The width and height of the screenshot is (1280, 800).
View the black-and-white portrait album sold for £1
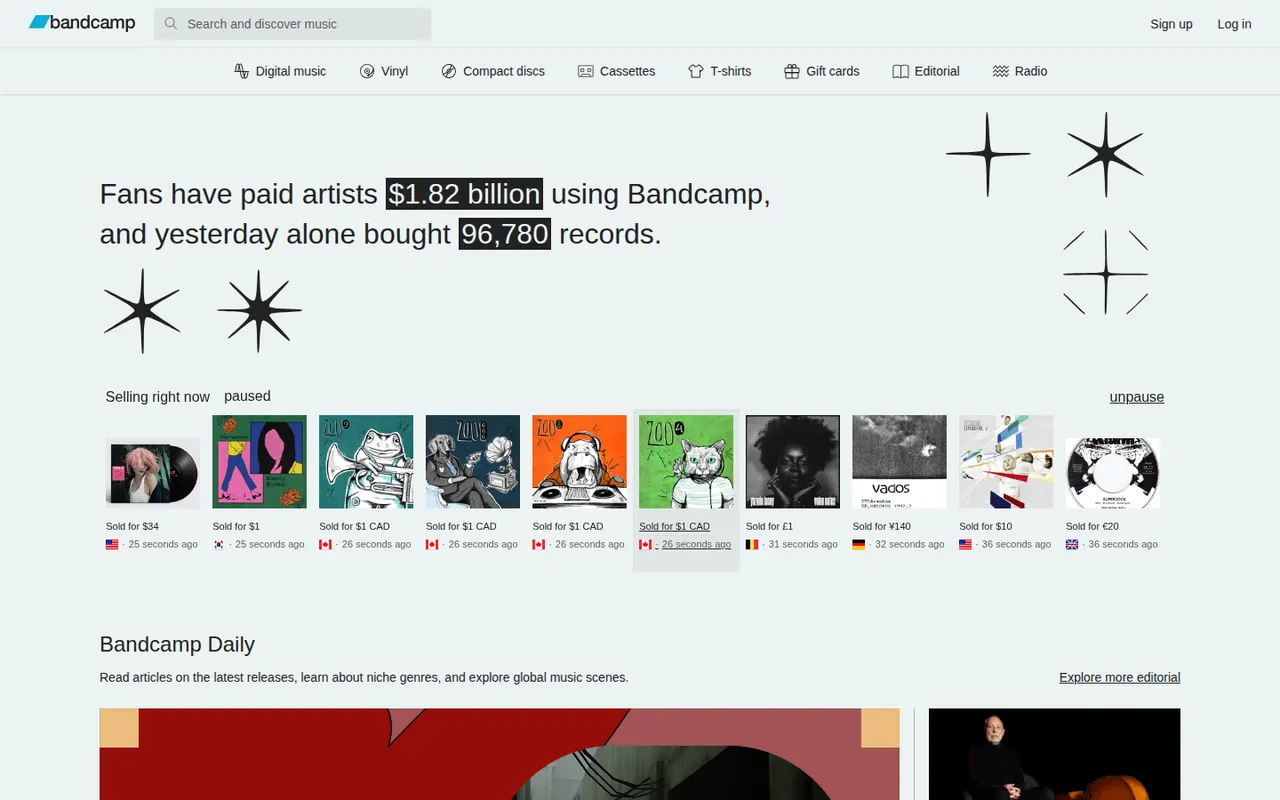(793, 462)
